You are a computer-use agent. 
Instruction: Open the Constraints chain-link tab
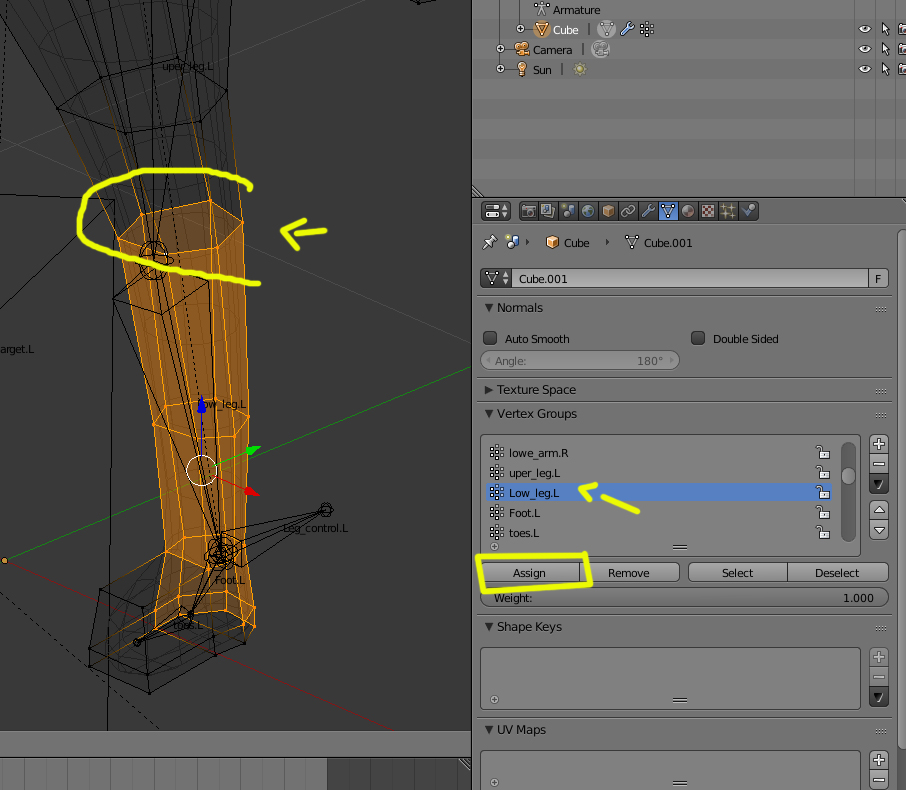[628, 211]
